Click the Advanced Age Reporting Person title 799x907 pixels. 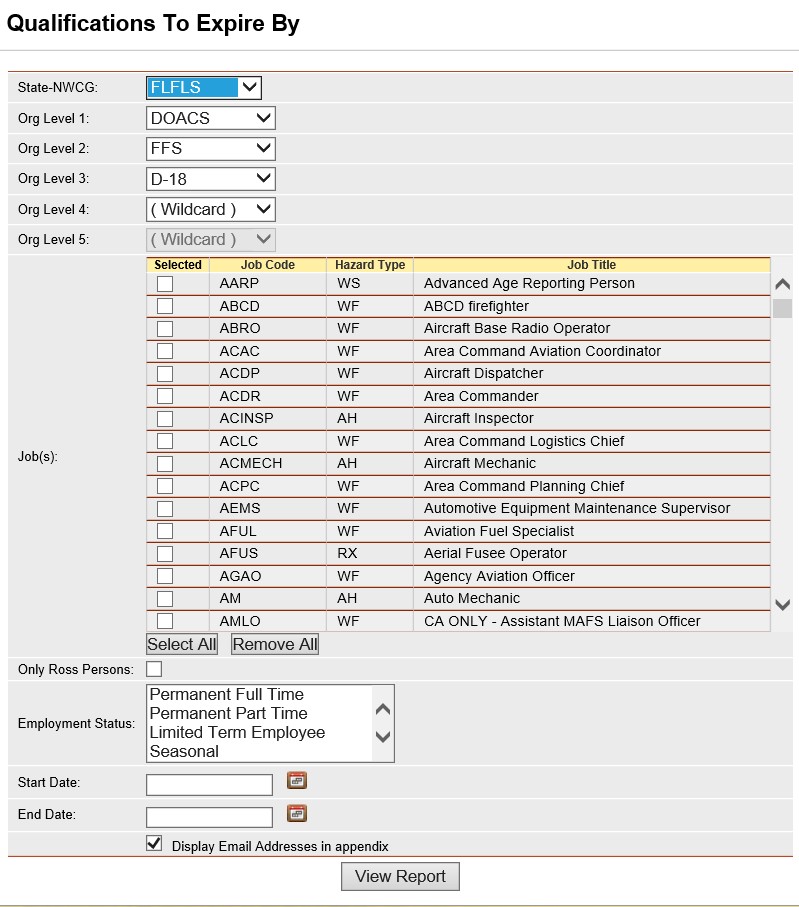529,283
